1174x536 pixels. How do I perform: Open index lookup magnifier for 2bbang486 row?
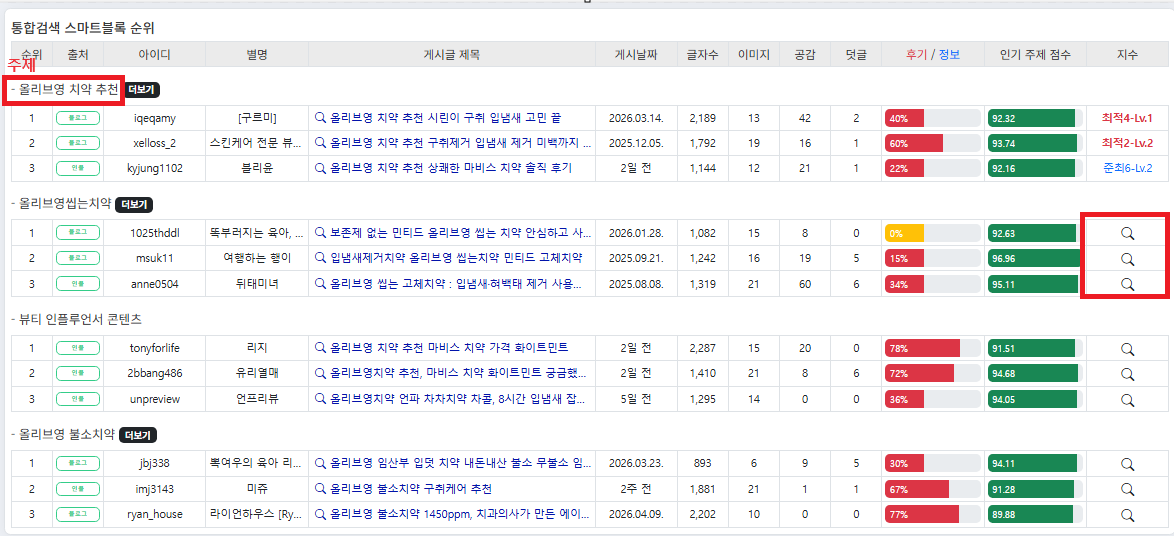click(1127, 374)
